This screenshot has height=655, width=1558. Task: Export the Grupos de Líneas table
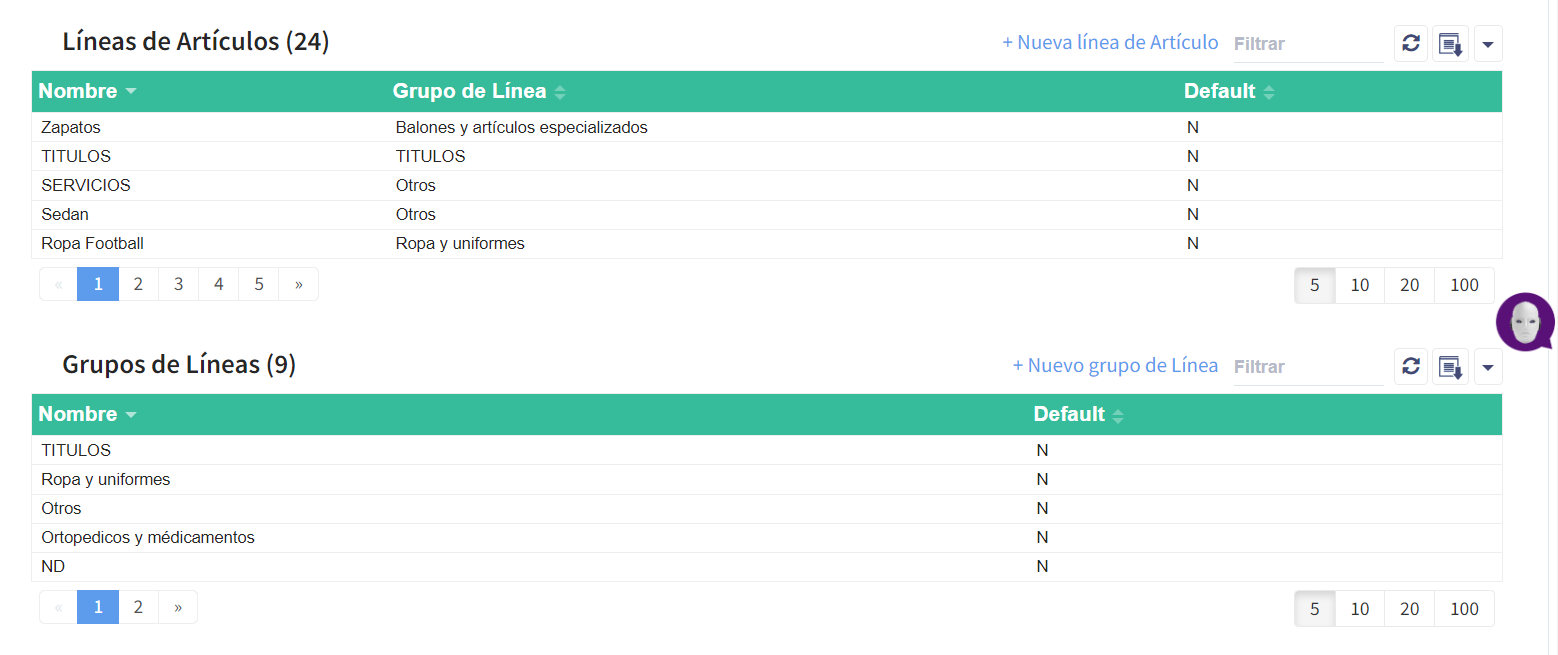[1450, 367]
